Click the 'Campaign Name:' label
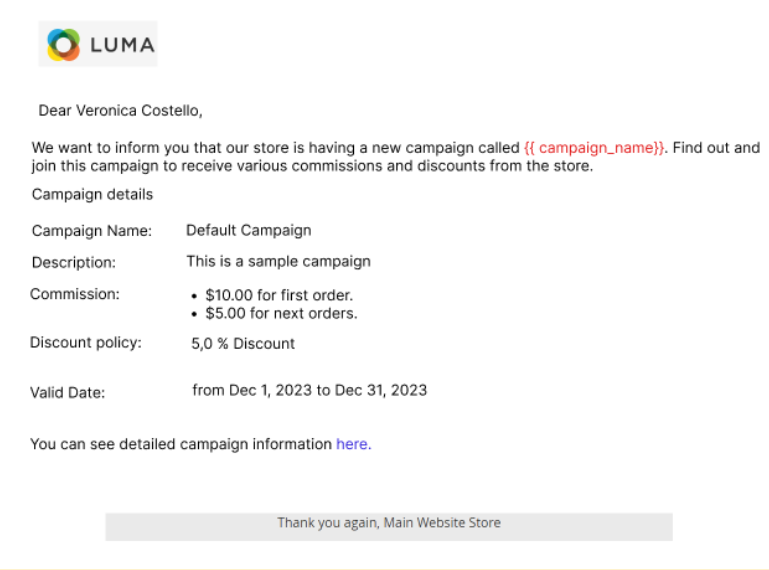769x570 pixels. 92,231
